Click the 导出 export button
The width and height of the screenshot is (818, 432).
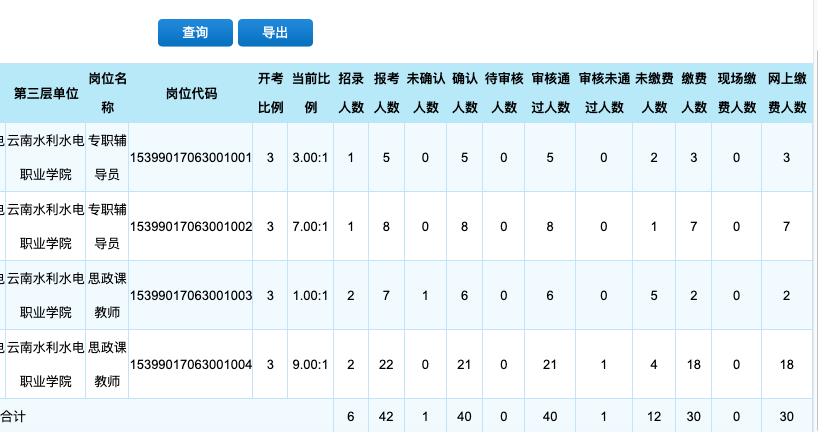click(x=275, y=33)
